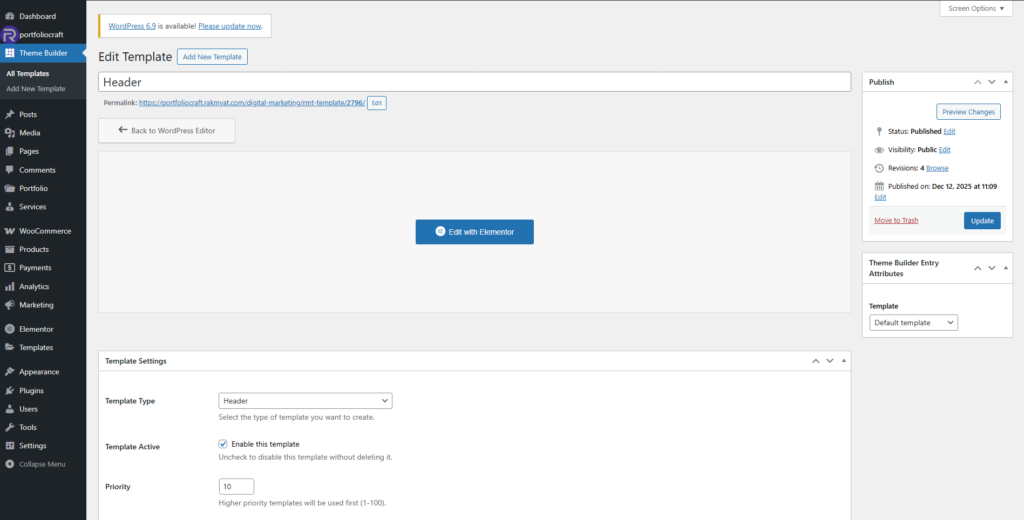Viewport: 1024px width, 520px height.
Task: Click the Move to Trash link
Action: point(896,220)
